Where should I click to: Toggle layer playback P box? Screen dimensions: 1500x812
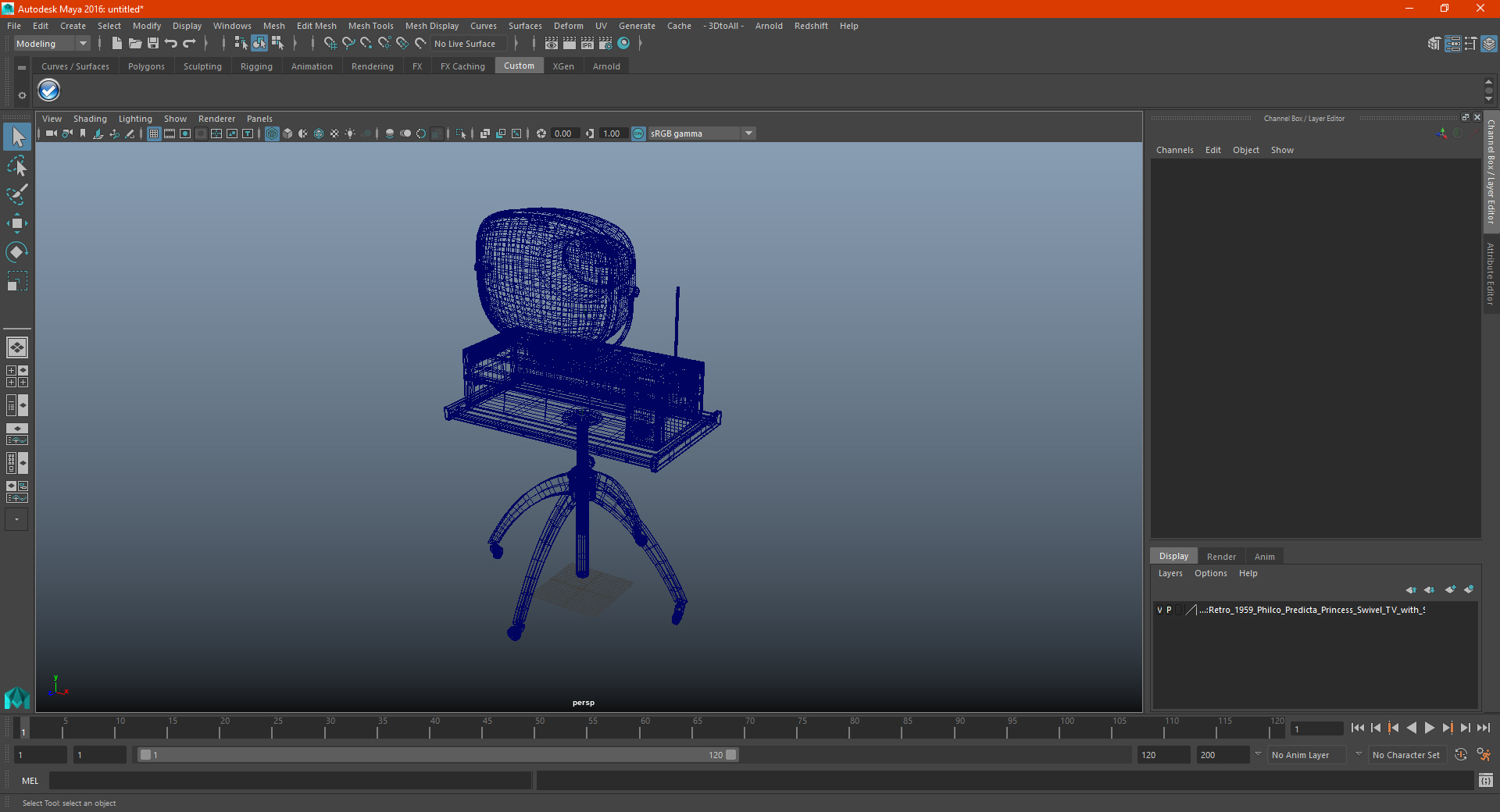[x=1169, y=610]
